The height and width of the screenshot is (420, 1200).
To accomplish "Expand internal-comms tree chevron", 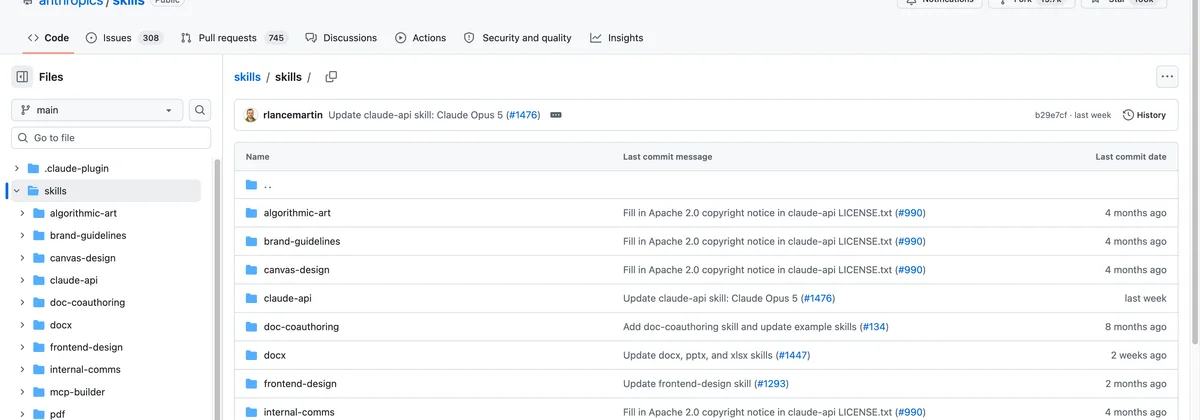I will click(22, 370).
